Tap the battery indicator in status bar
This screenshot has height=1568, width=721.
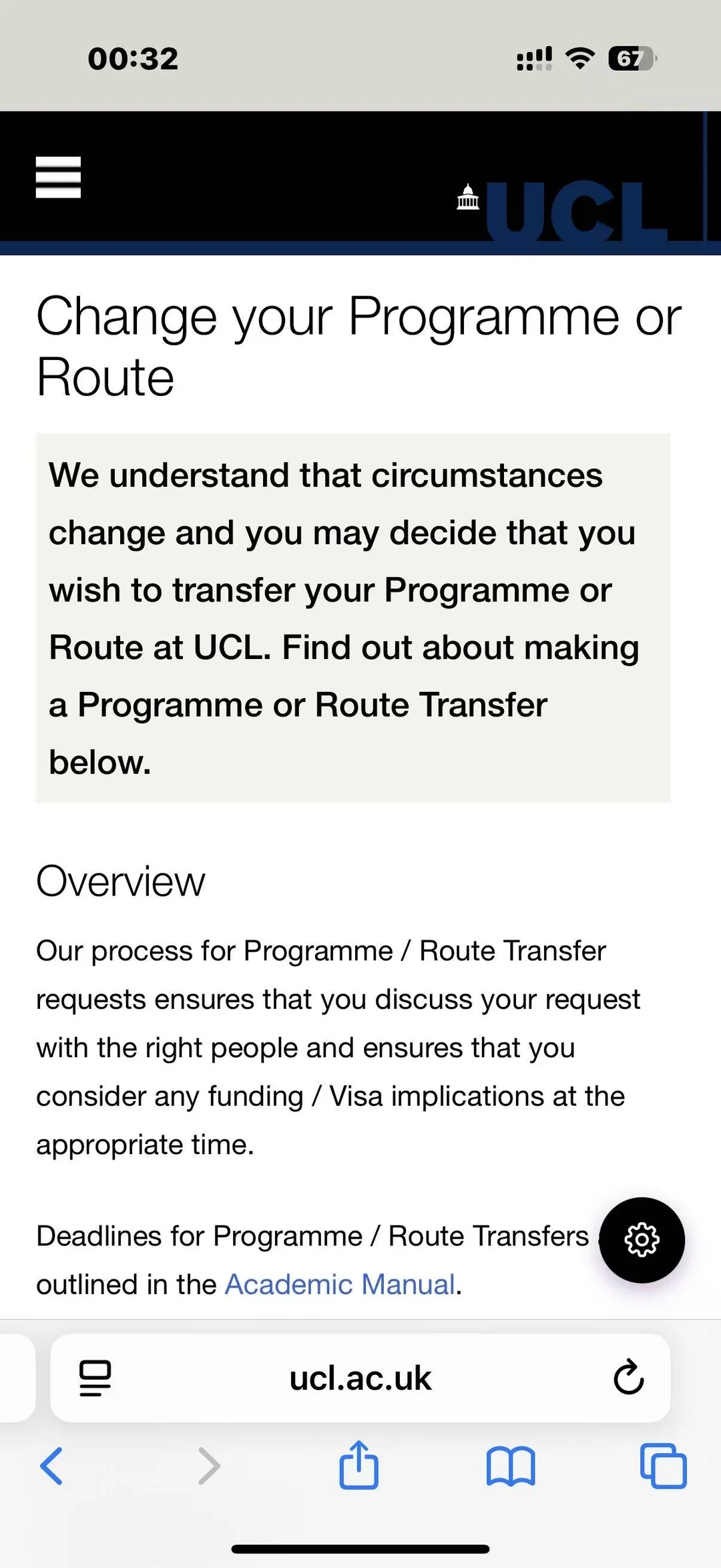tap(632, 59)
